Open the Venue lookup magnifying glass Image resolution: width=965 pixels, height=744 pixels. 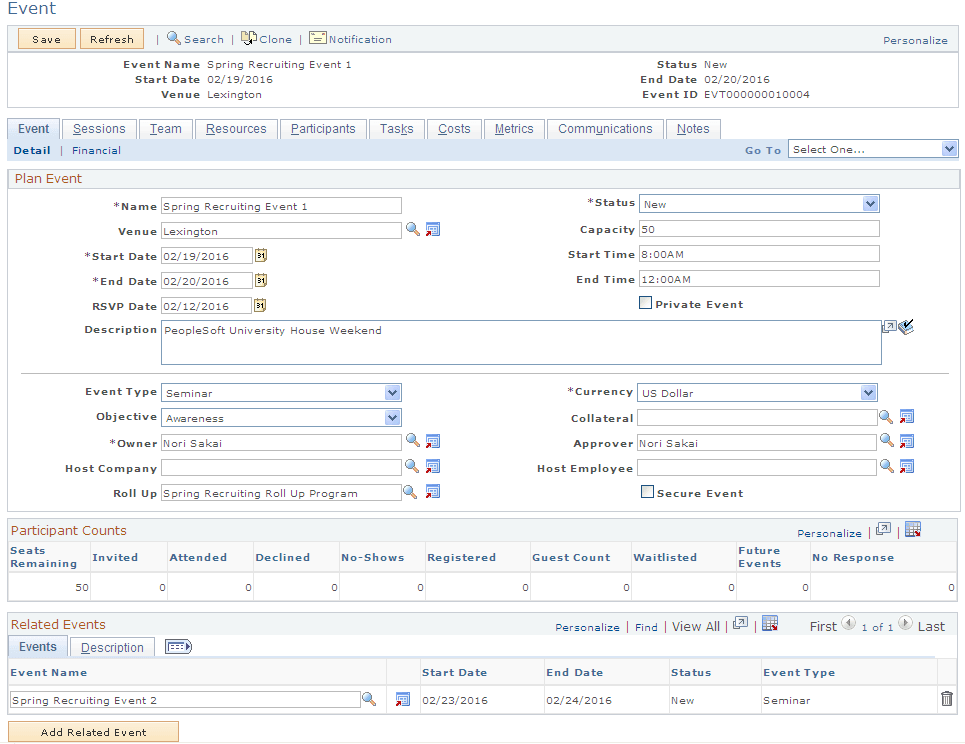point(413,230)
